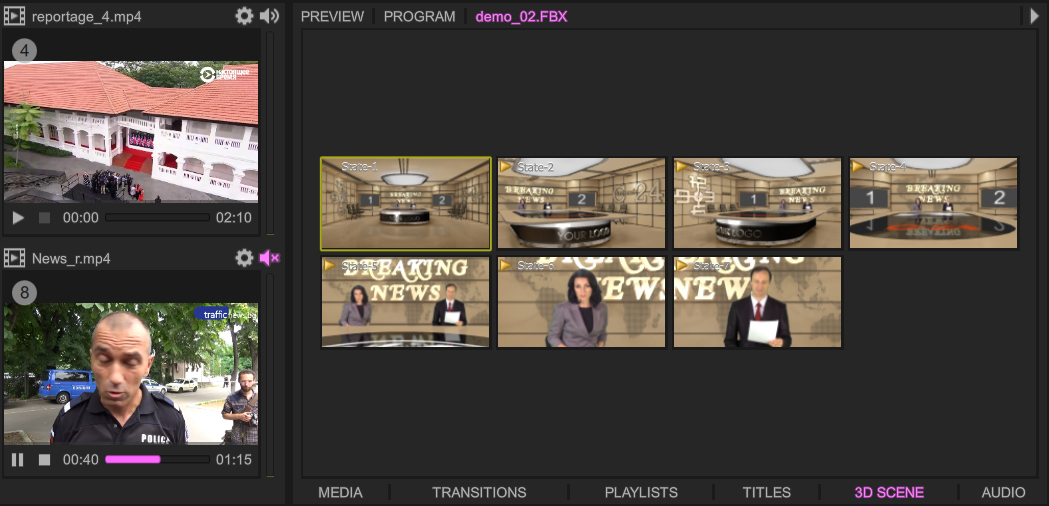Open the TRANSITIONS tab
This screenshot has height=506, width=1049.
479,493
